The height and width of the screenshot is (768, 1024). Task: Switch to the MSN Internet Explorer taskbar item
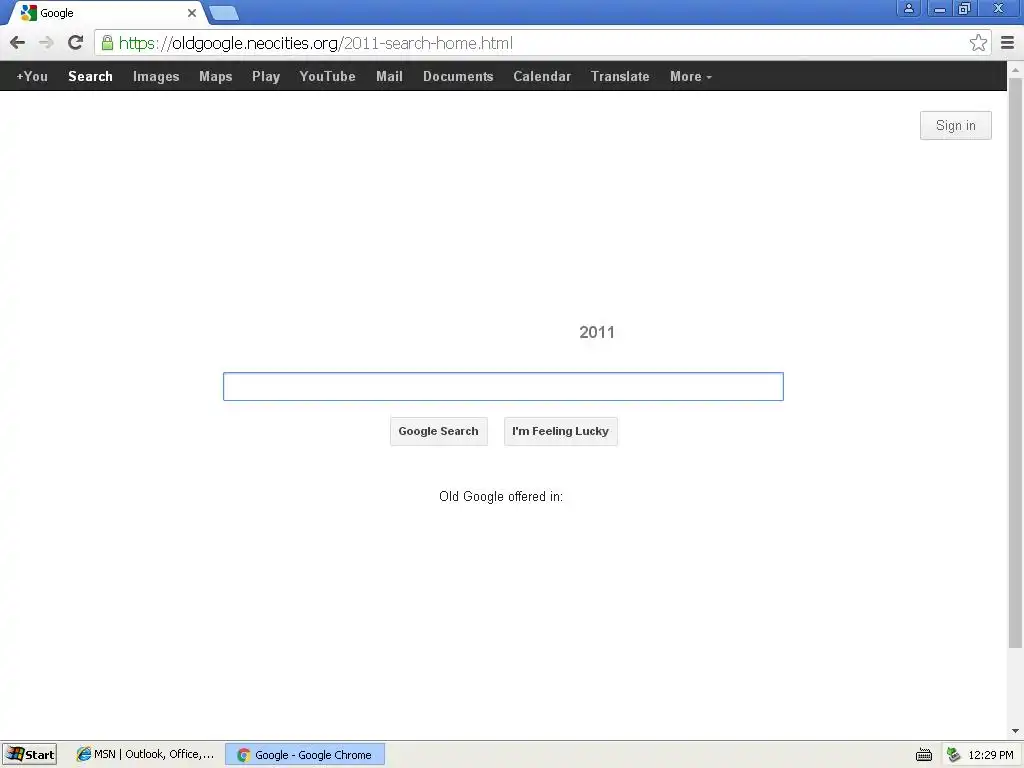145,754
